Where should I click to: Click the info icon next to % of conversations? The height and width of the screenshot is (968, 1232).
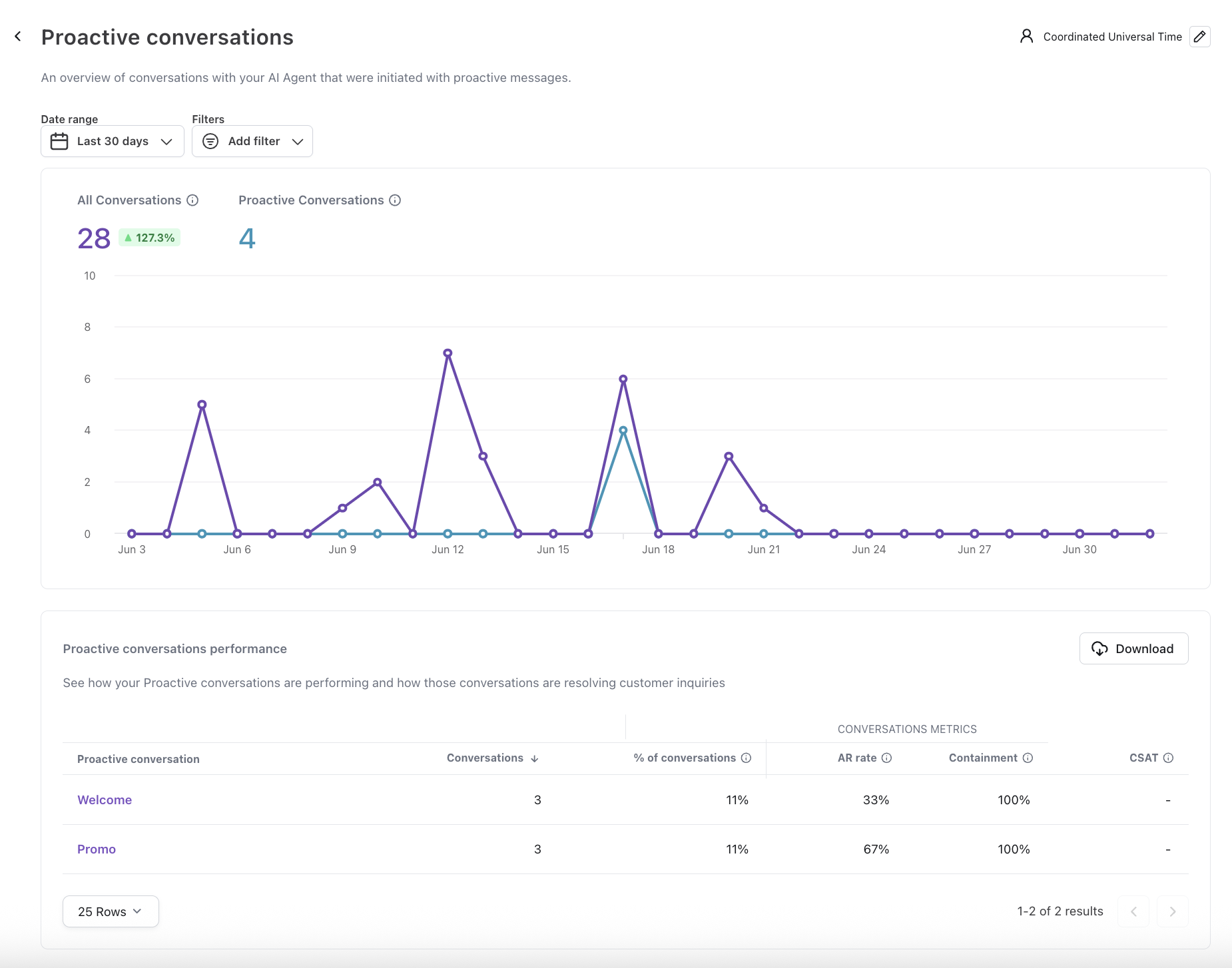click(746, 758)
